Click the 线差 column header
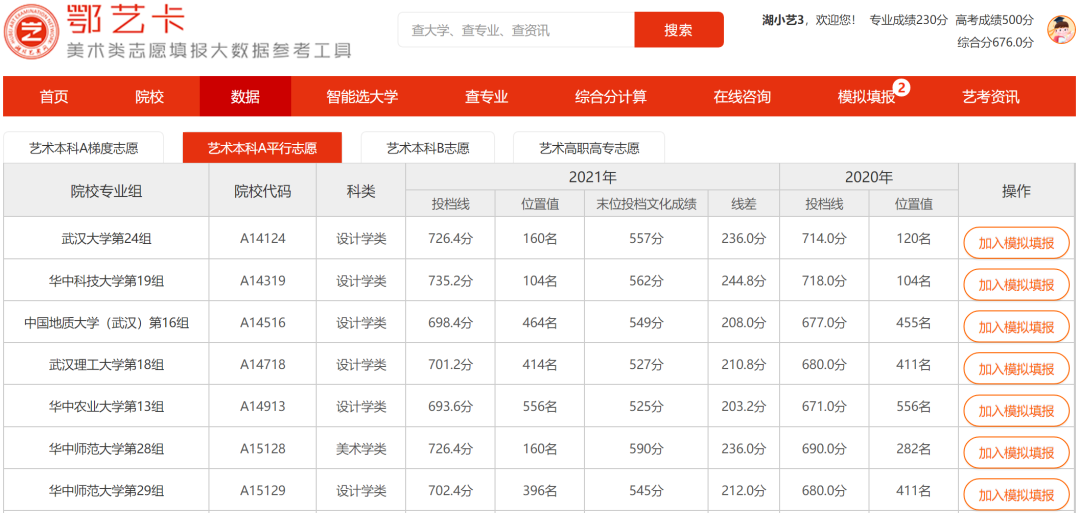The image size is (1080, 513). point(743,204)
